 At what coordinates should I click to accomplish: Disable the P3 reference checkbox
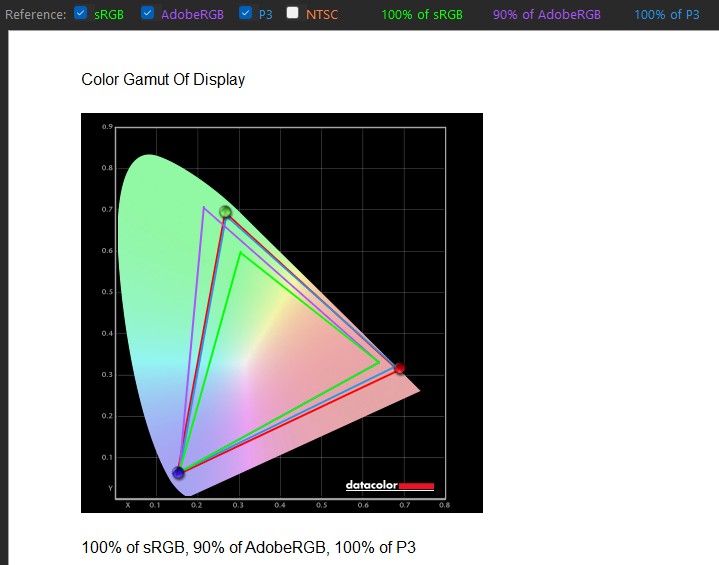click(x=245, y=13)
